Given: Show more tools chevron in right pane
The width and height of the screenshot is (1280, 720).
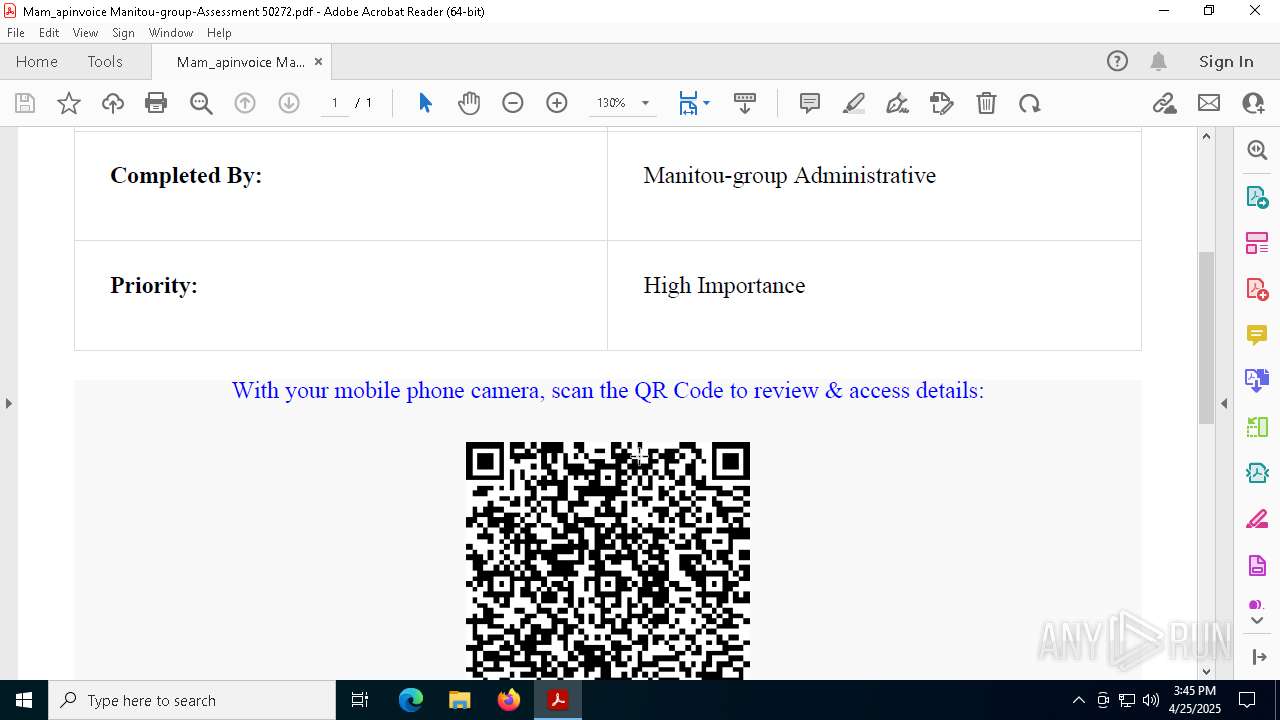Looking at the screenshot, I should [x=1257, y=621].
